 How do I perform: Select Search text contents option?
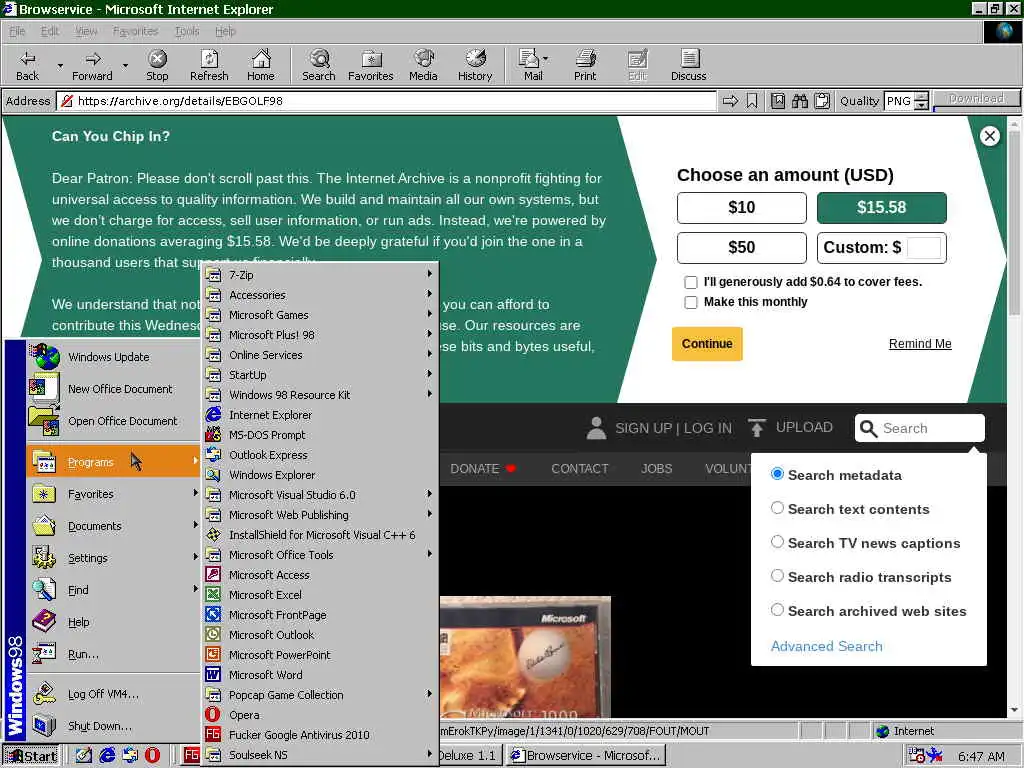[777, 508]
